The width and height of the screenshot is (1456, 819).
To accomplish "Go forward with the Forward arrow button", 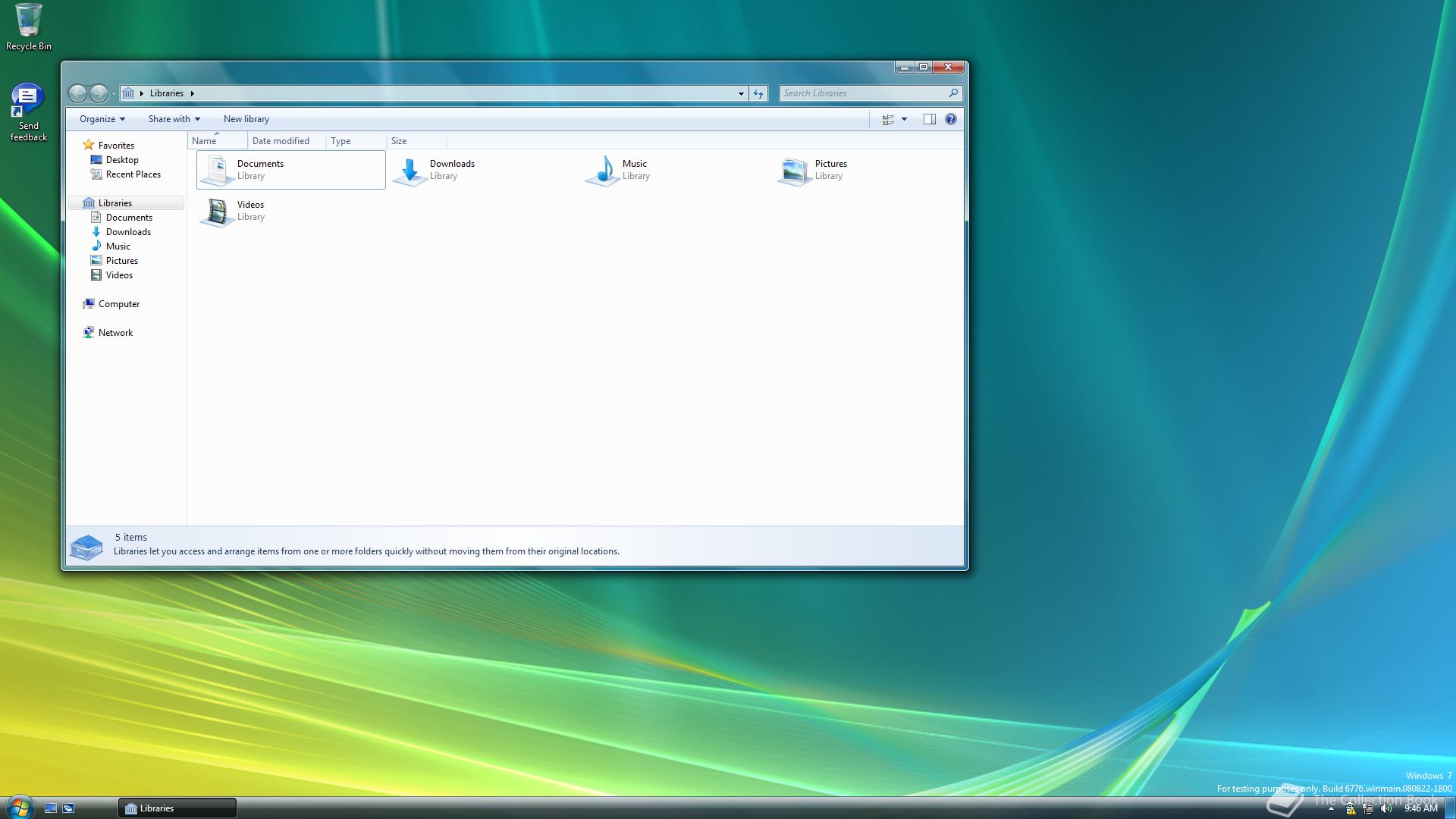I will [99, 93].
